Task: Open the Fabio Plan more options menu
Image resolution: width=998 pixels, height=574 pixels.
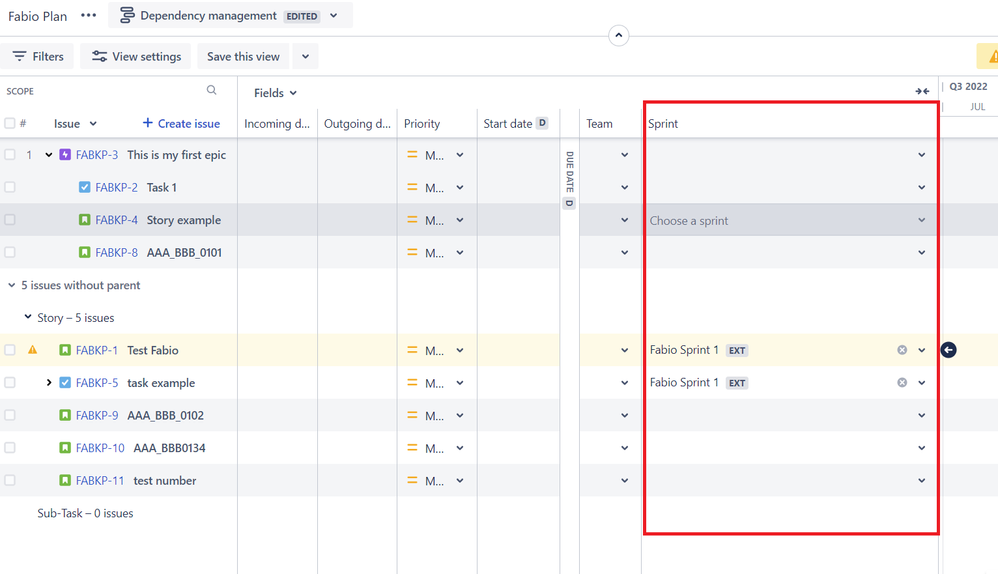Action: (88, 15)
